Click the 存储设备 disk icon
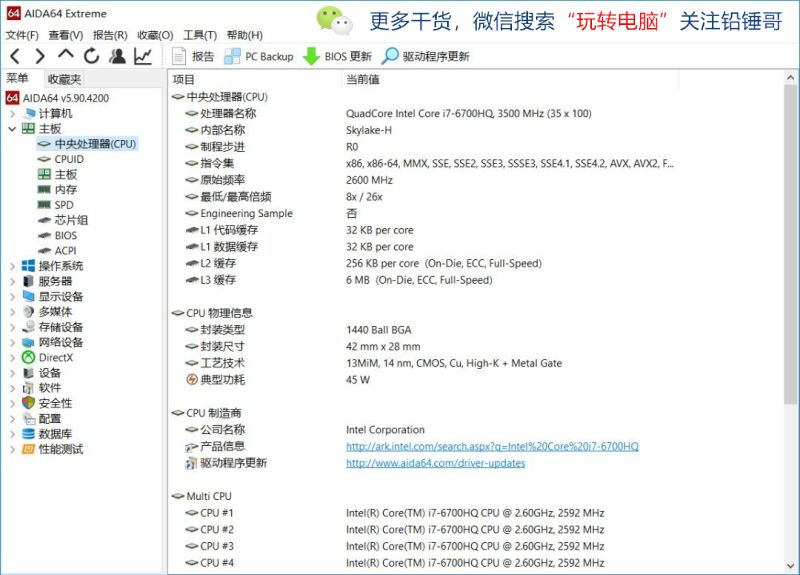The width and height of the screenshot is (800, 575). (29, 327)
